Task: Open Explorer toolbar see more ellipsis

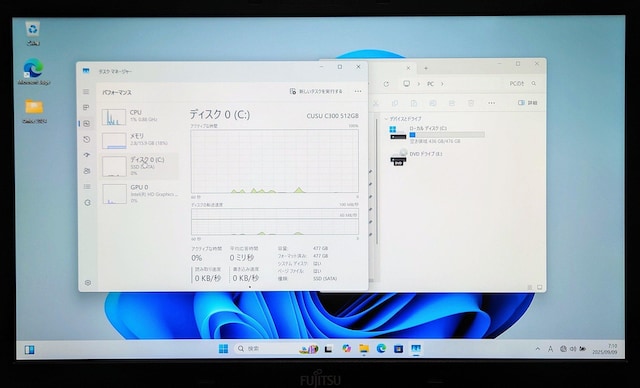Action: [x=491, y=103]
